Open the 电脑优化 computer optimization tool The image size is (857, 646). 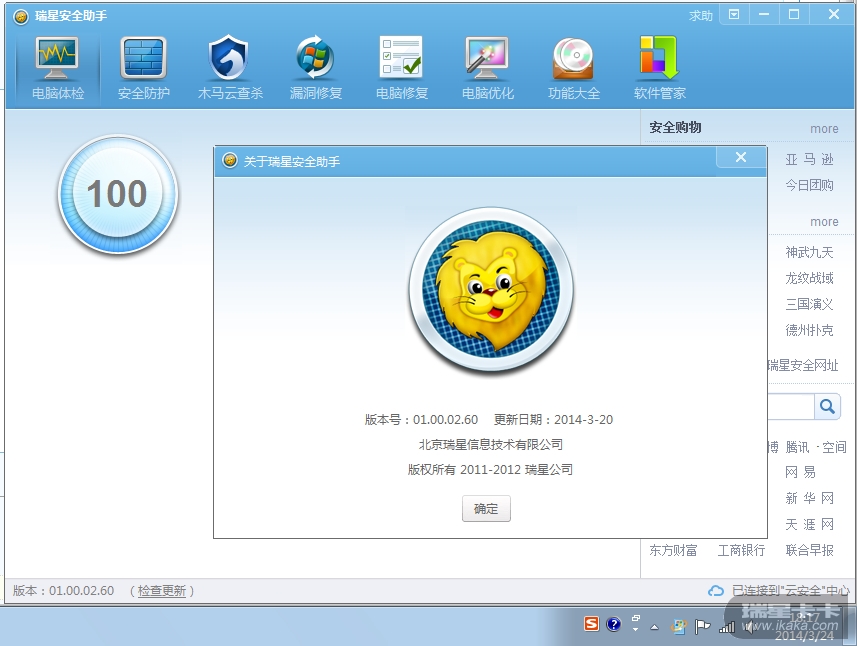488,69
